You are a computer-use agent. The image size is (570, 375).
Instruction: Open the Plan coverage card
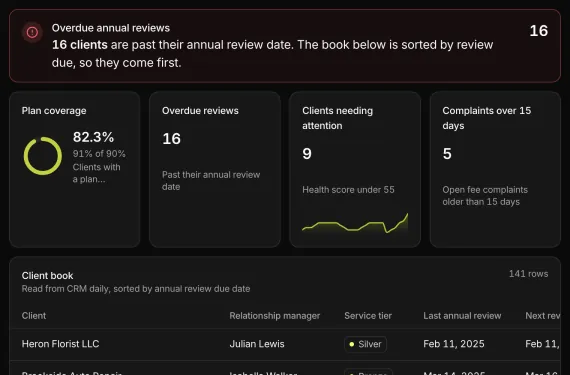click(75, 169)
